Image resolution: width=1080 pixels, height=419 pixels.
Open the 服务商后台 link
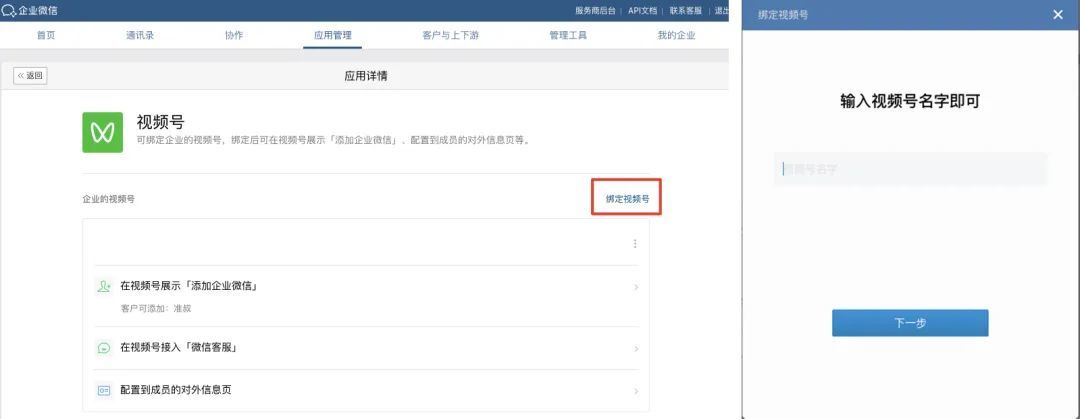click(x=596, y=10)
